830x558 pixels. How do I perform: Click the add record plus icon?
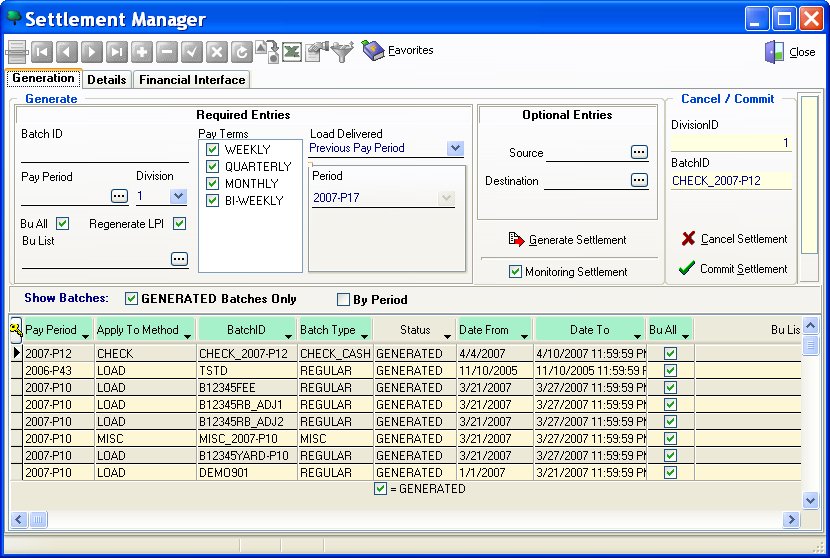tap(142, 51)
